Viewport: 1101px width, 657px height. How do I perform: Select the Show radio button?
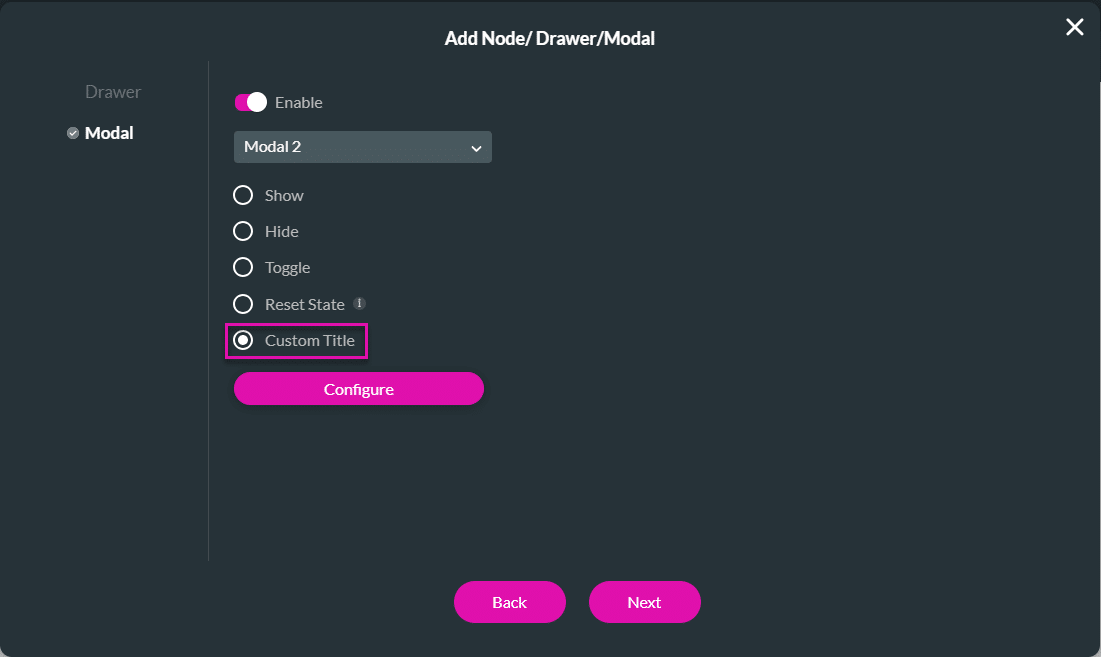coord(242,195)
